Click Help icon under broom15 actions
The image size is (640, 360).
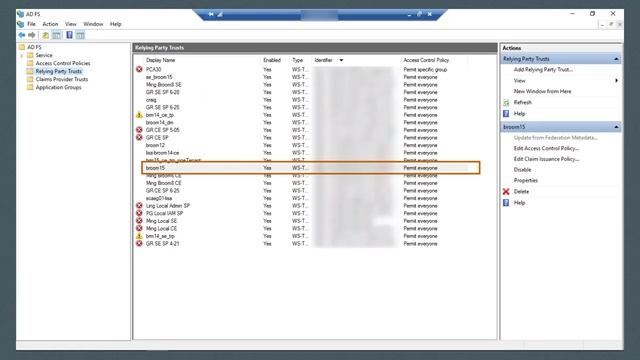coord(506,202)
